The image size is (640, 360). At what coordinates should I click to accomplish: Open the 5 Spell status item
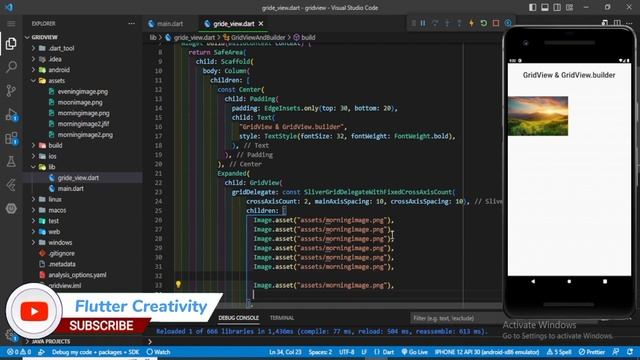pos(559,352)
